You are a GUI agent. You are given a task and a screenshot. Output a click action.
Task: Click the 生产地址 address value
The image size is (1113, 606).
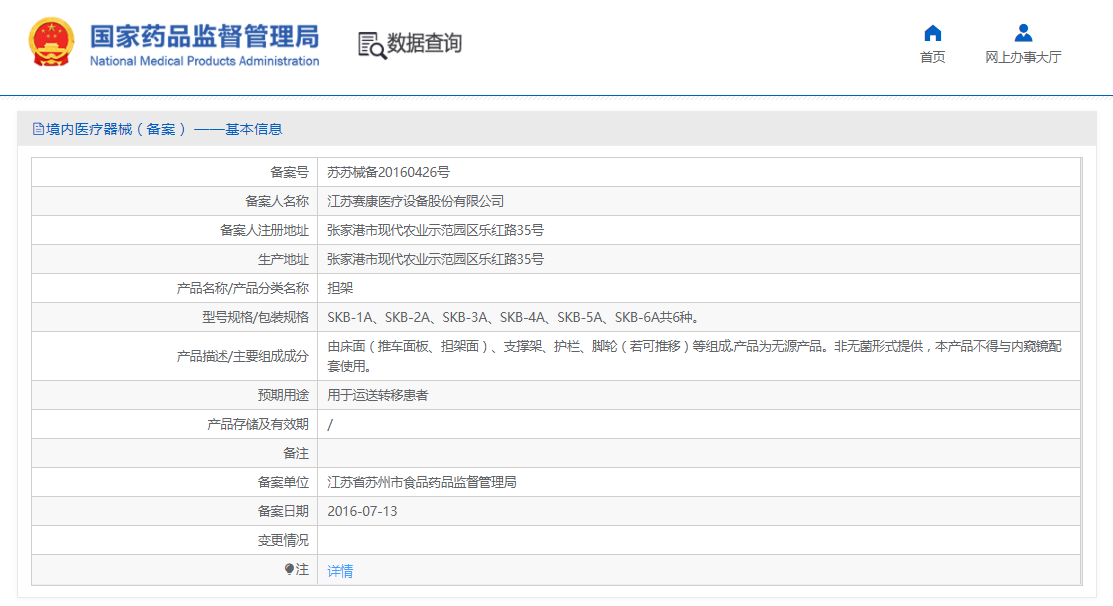coord(435,260)
